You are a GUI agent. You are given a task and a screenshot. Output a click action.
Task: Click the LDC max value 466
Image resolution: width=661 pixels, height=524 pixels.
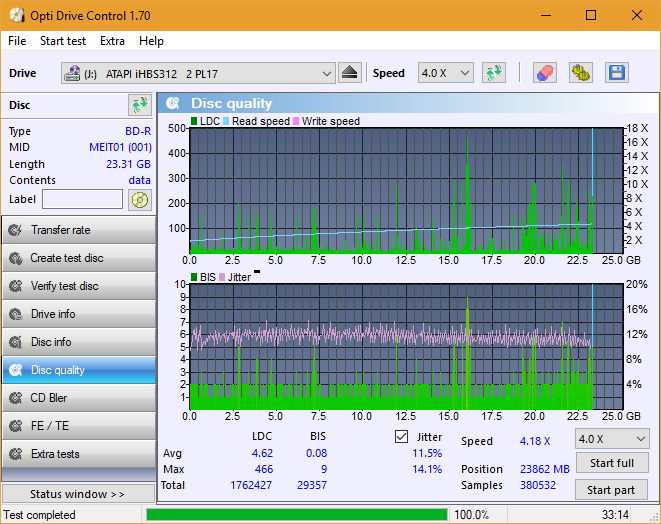point(264,469)
